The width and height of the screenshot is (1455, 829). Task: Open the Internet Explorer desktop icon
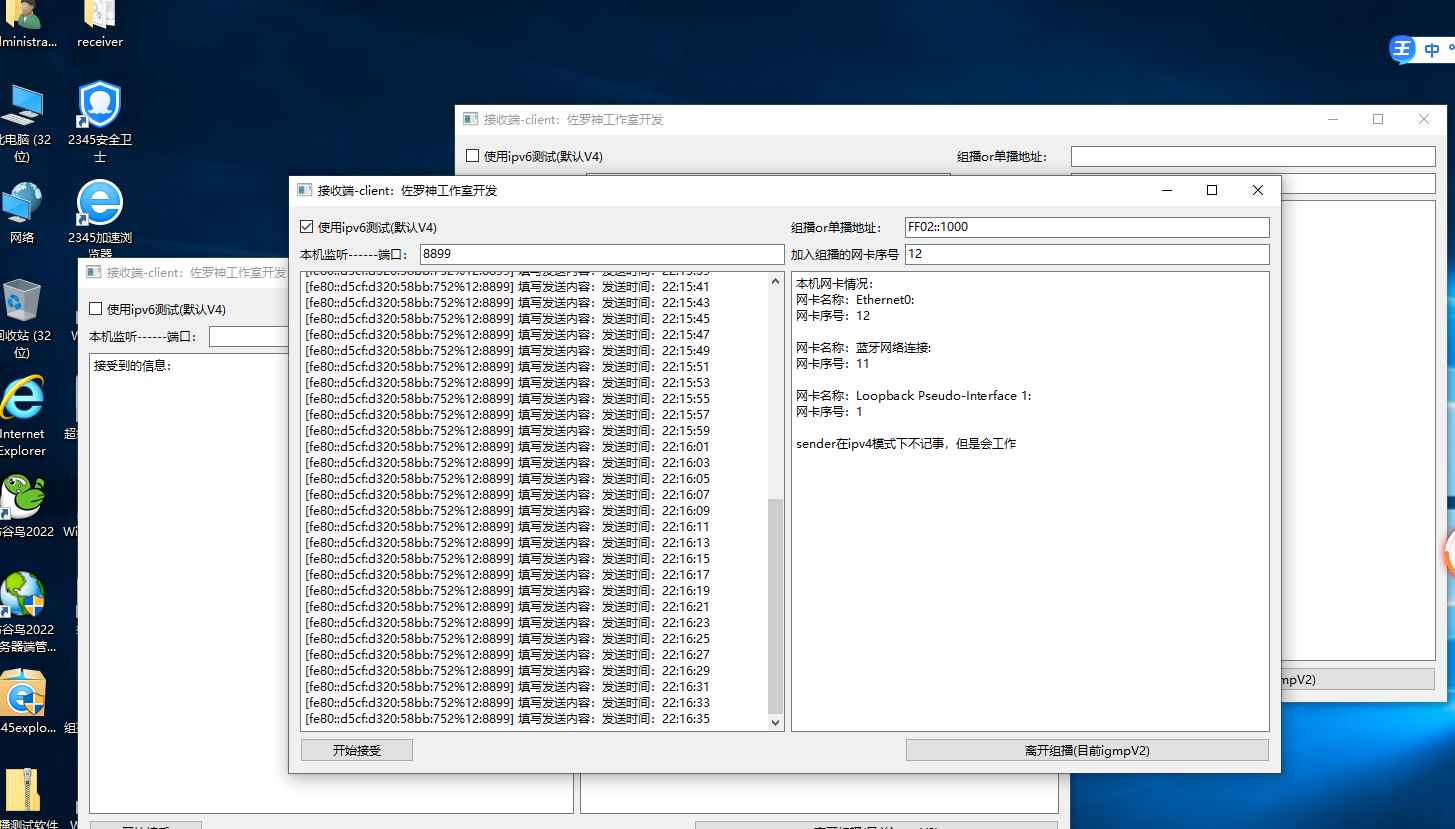tap(22, 400)
